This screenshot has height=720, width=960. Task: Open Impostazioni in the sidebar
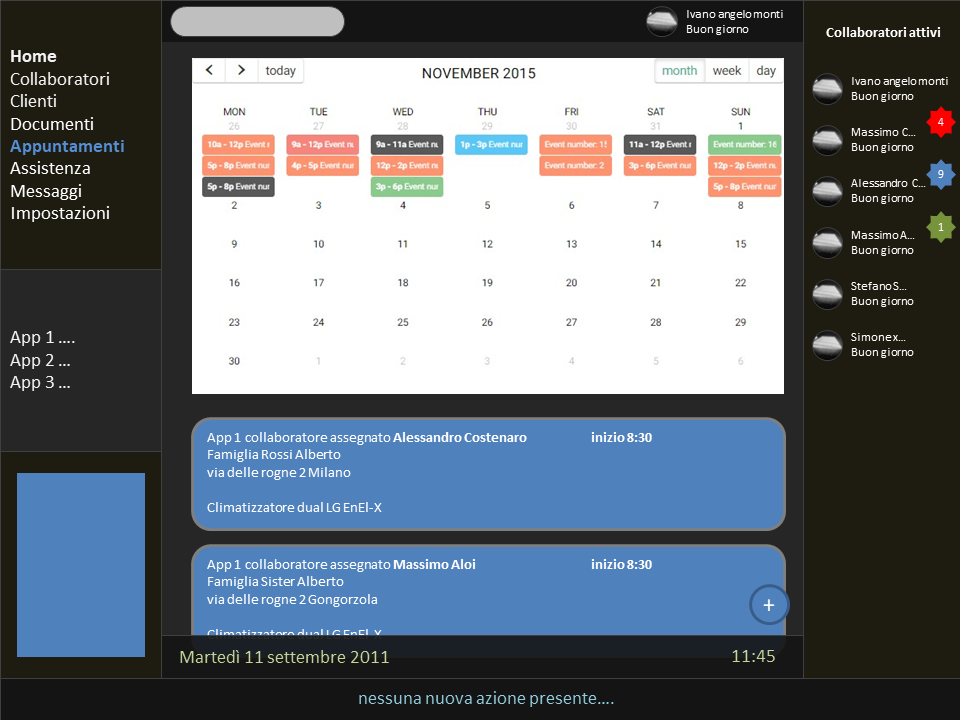click(60, 213)
